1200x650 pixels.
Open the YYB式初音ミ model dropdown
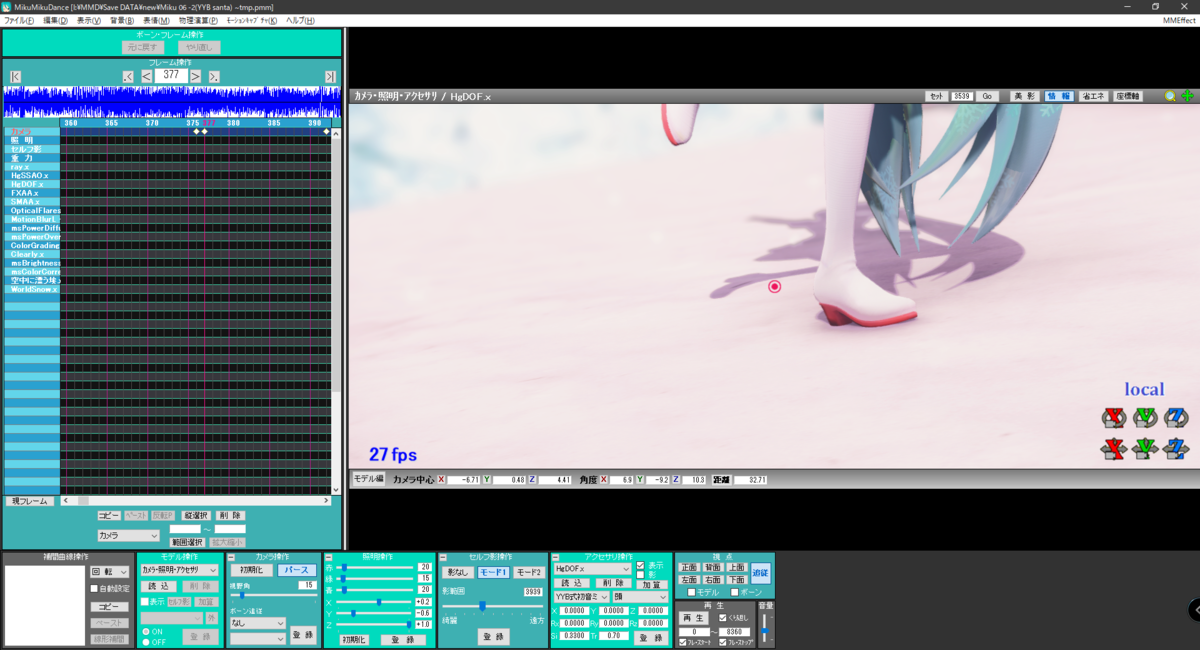(x=581, y=596)
